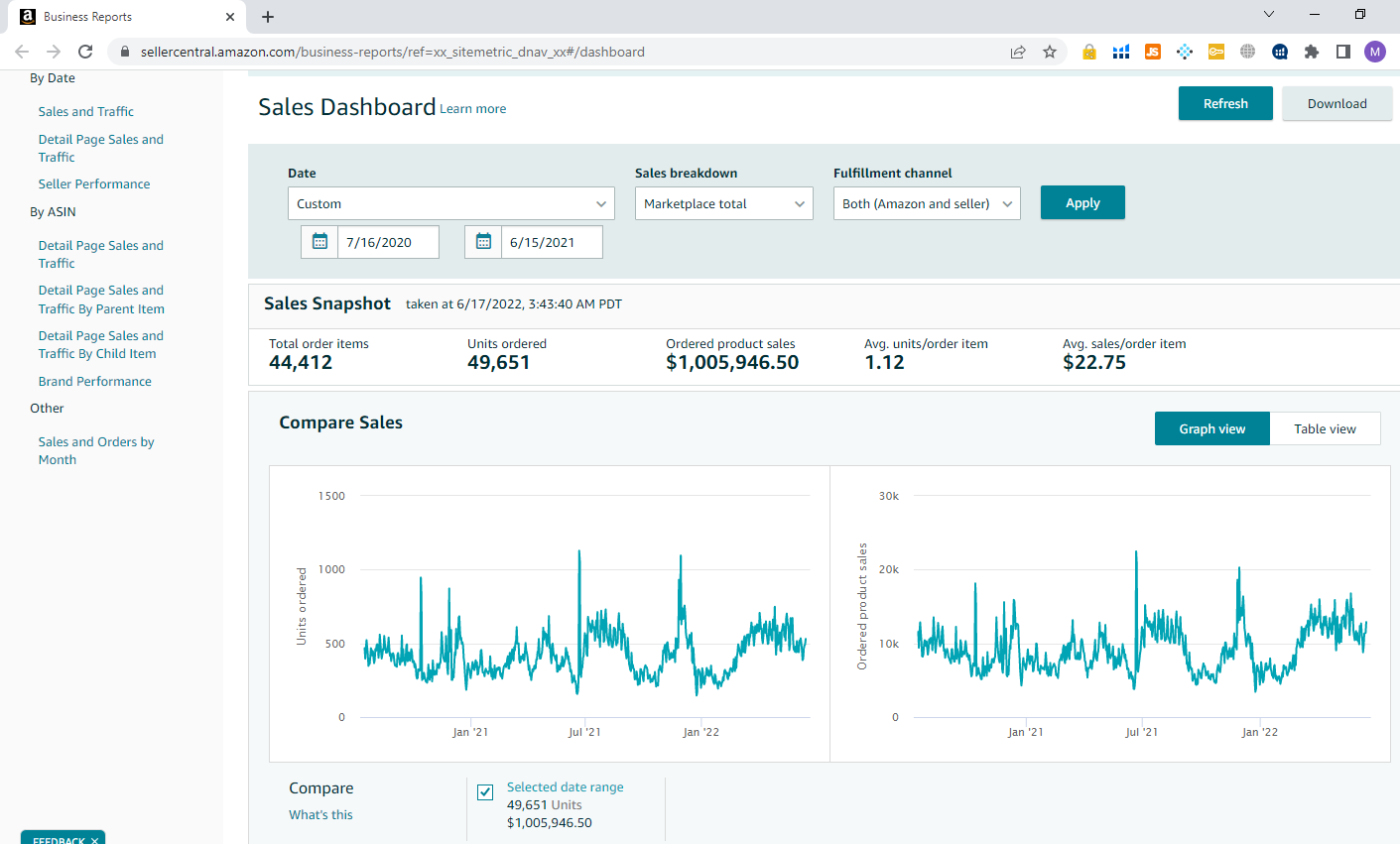
Task: Open the tab search chevron
Action: click(x=1269, y=14)
